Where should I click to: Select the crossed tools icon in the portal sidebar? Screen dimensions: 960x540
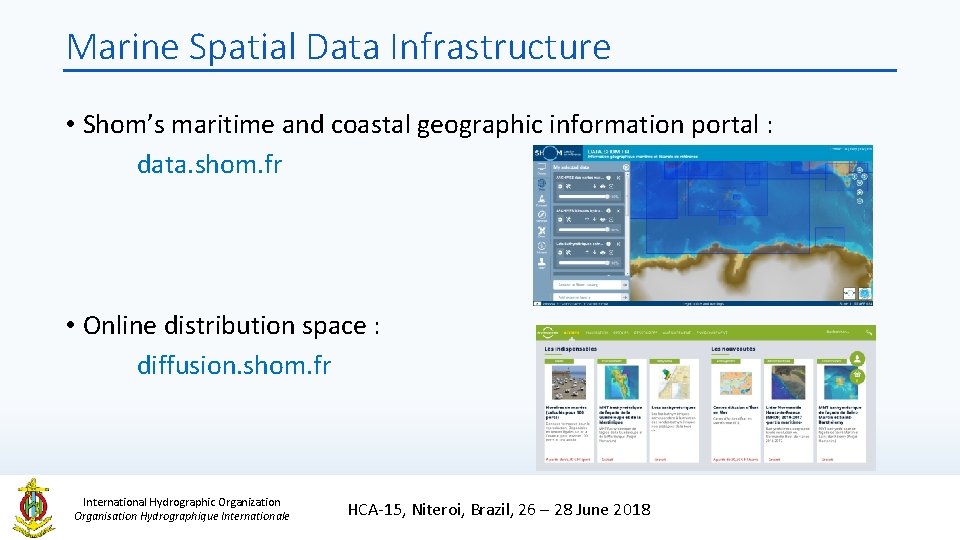point(542,230)
